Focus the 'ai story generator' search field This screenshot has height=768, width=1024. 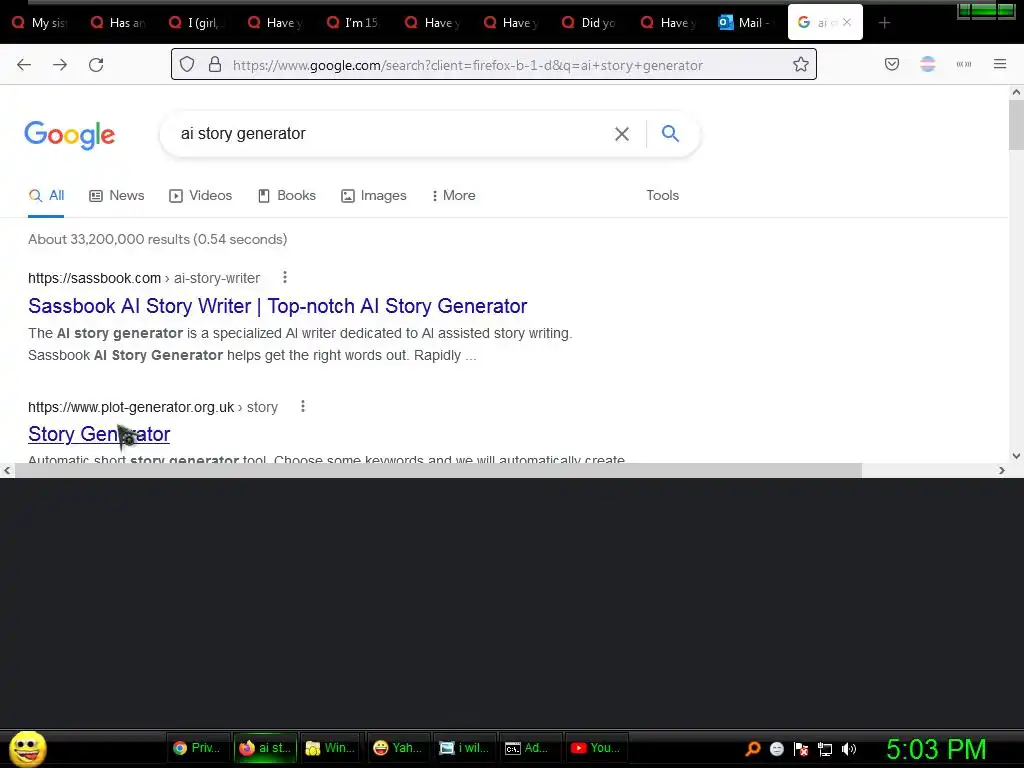tap(392, 134)
